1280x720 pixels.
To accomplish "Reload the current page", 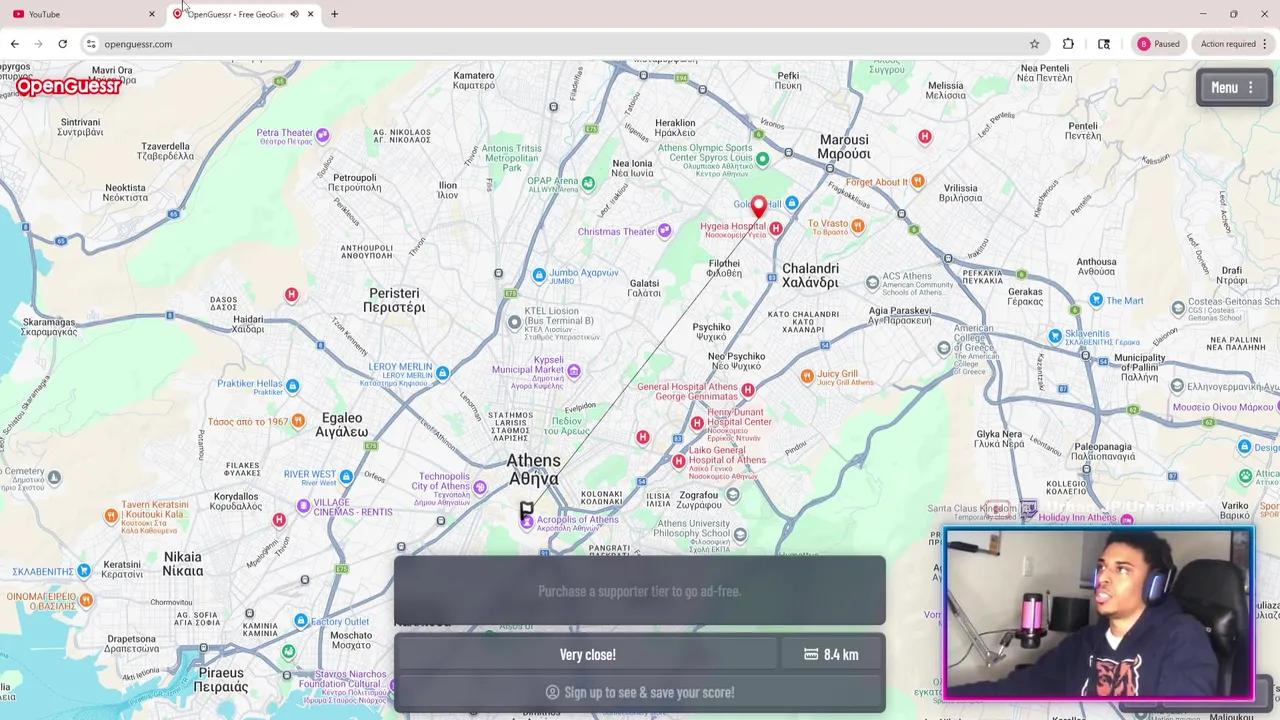I will [62, 44].
